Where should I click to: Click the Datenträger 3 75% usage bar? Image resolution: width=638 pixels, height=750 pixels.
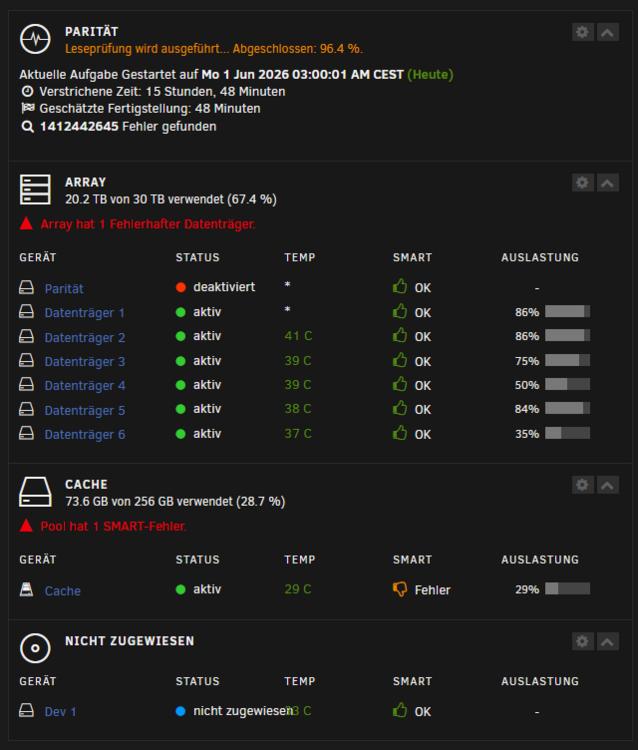point(567,360)
